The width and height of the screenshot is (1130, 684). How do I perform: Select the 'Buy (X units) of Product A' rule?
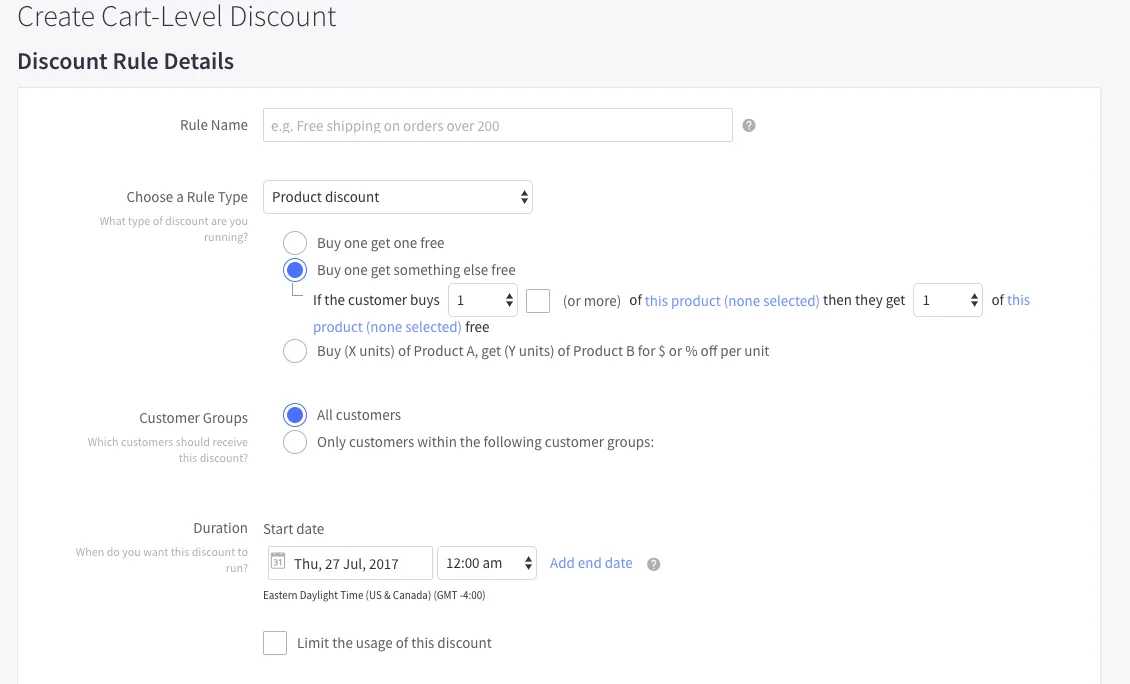[295, 351]
